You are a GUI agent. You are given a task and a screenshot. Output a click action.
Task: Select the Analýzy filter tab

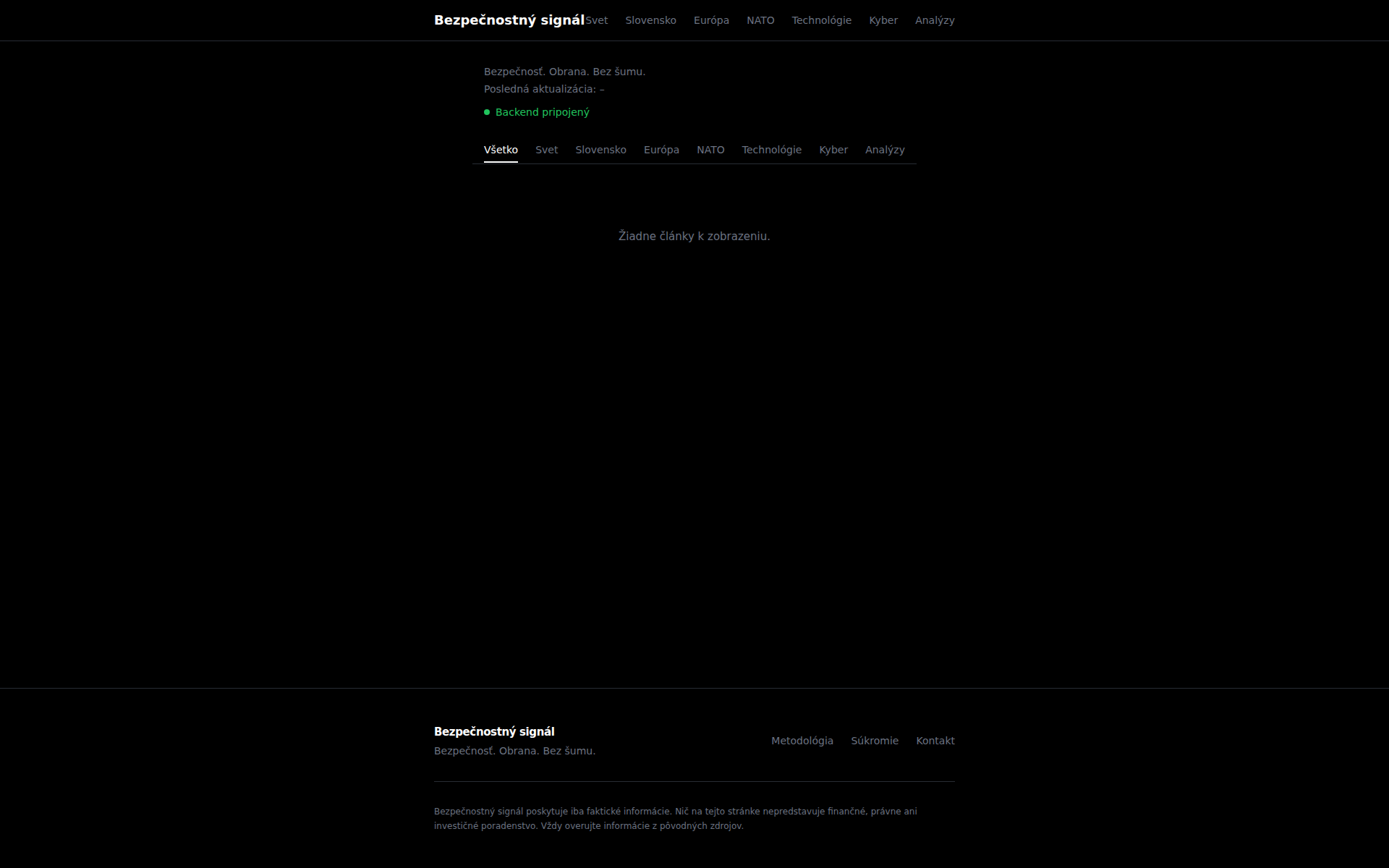pyautogui.click(x=885, y=150)
